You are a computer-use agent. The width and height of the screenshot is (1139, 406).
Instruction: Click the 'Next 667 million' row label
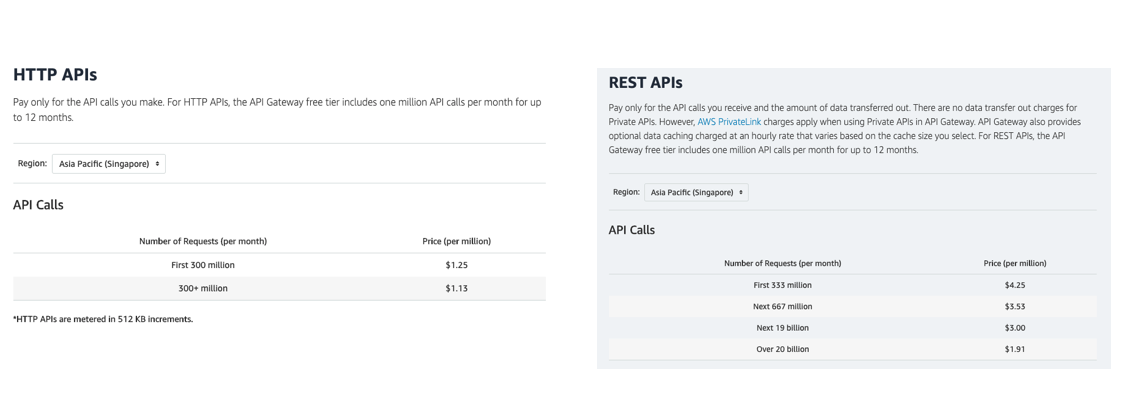pos(783,306)
